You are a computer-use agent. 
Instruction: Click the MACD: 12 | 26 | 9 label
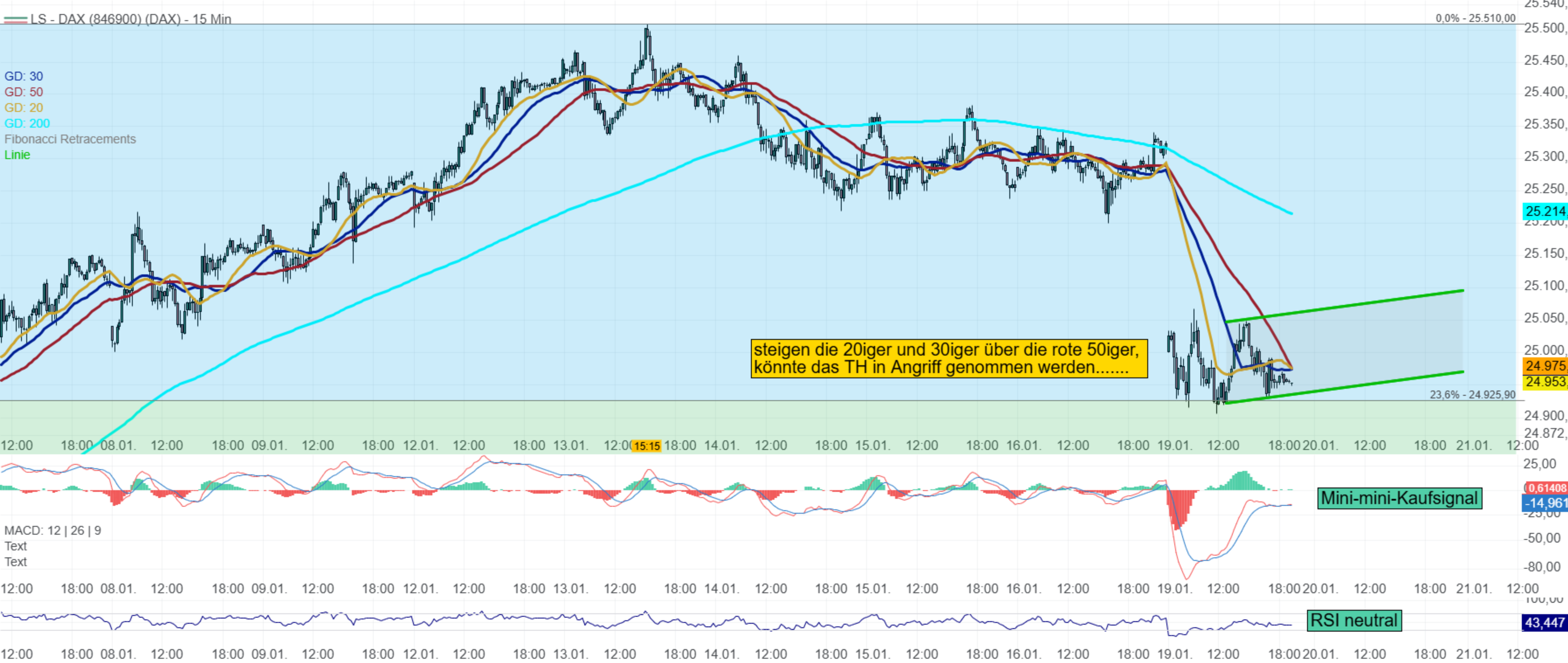click(52, 530)
